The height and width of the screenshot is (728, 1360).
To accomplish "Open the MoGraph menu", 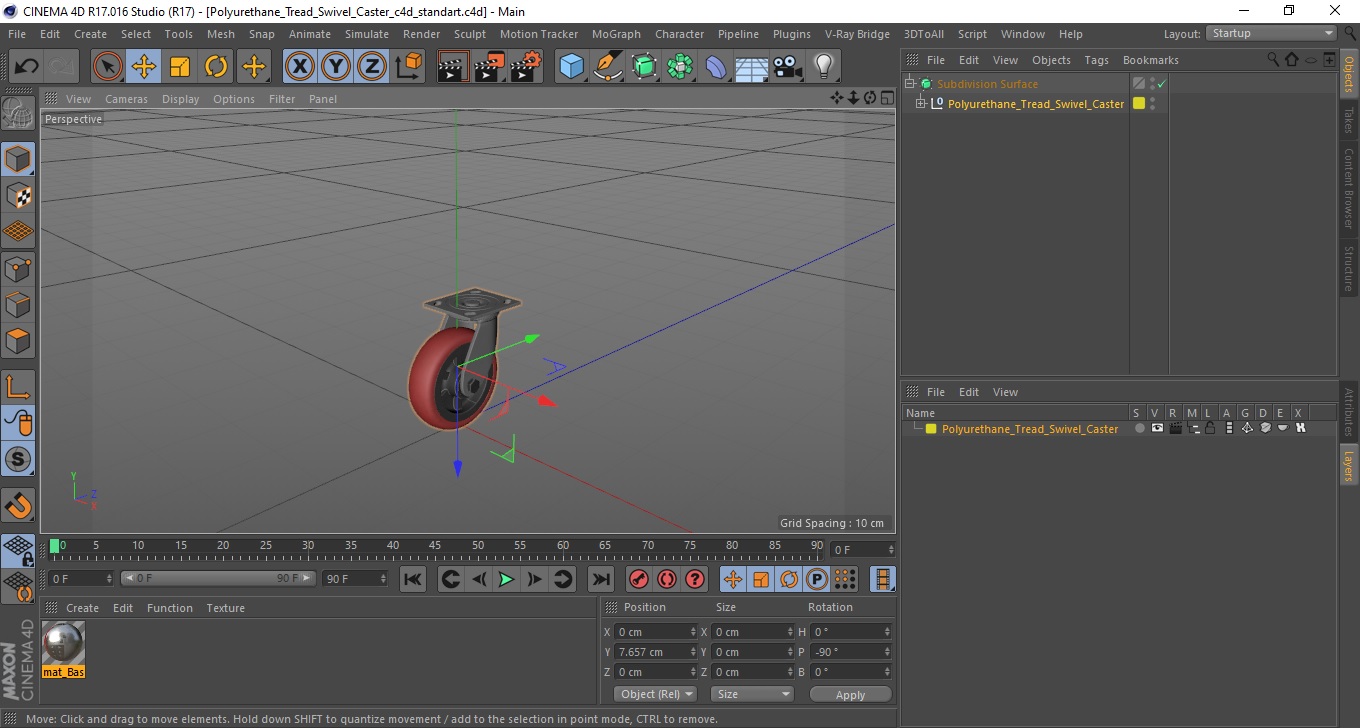I will pos(616,34).
